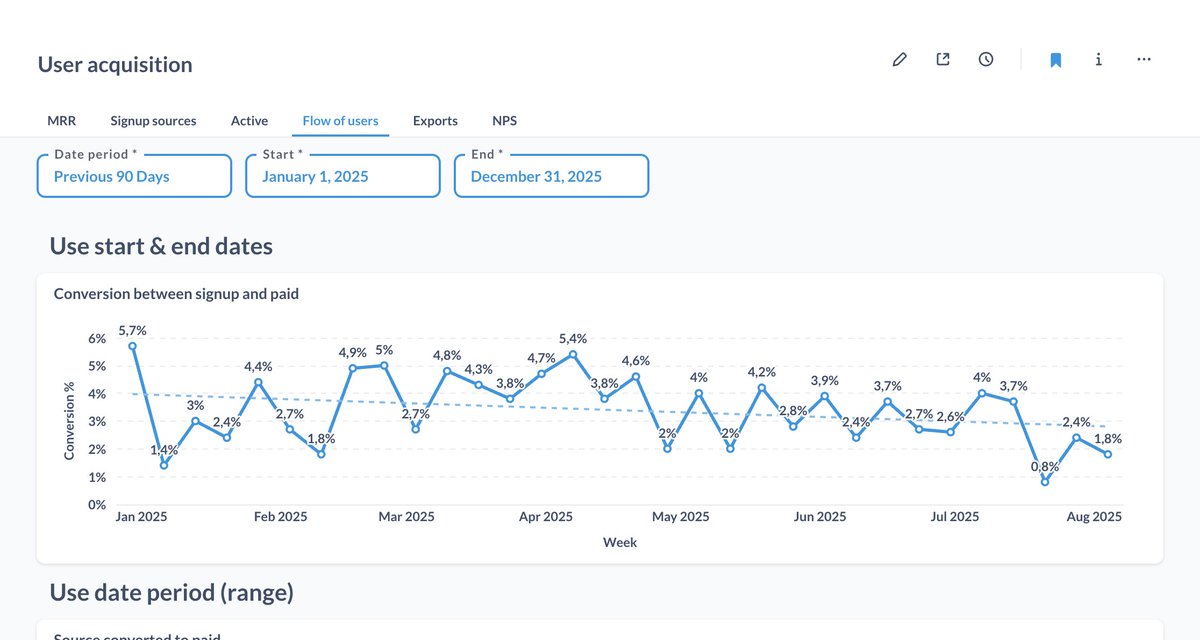The height and width of the screenshot is (640, 1200).
Task: Open the NPS tab
Action: pos(504,121)
